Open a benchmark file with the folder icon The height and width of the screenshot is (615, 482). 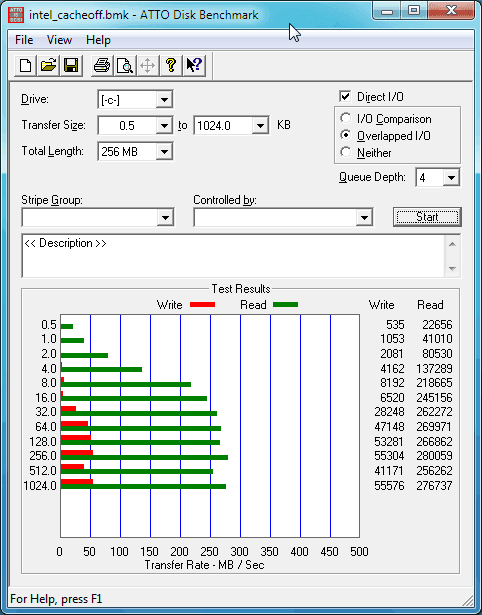48,65
